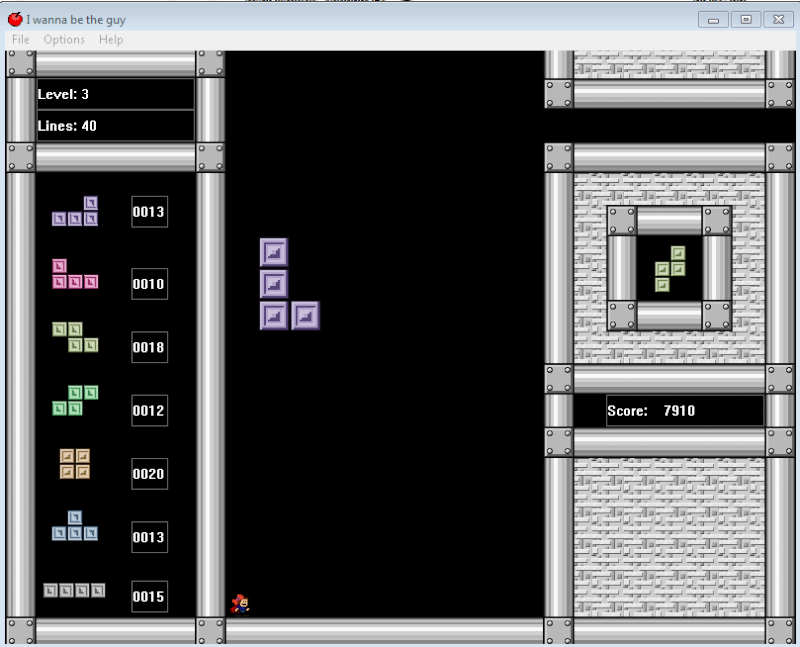This screenshot has height=647, width=800.
Task: Click the red apple window icon
Action: (x=15, y=19)
